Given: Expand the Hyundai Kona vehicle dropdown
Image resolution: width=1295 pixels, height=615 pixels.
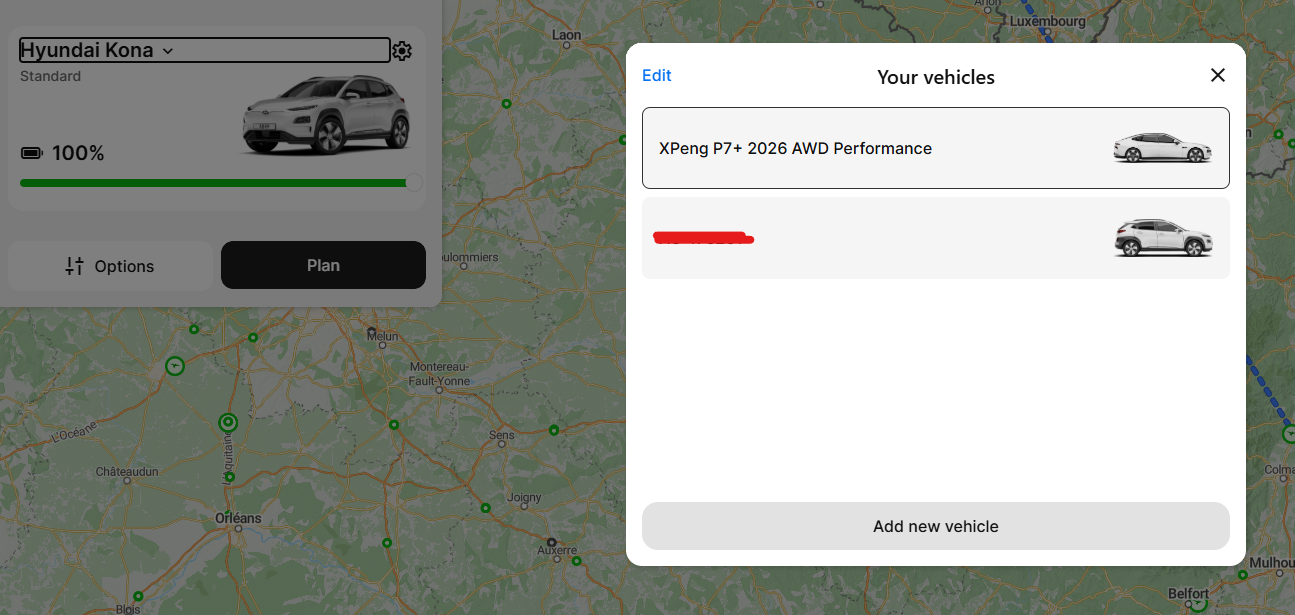Looking at the screenshot, I should point(204,50).
